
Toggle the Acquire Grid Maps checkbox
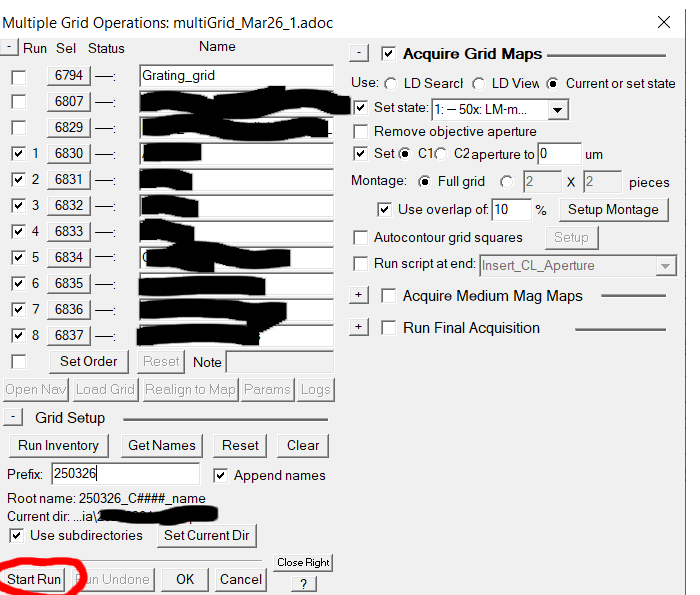coord(388,54)
